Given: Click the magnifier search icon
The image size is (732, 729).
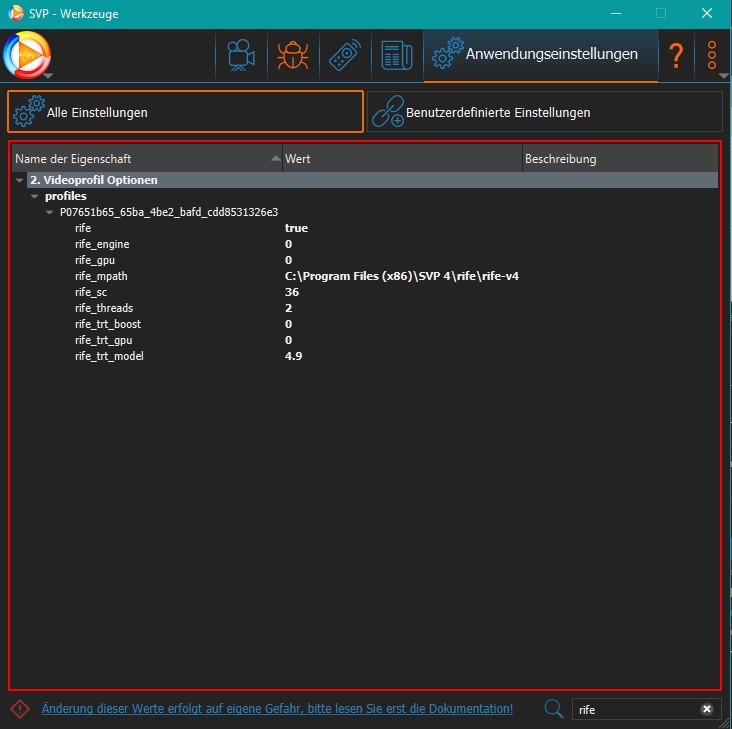Looking at the screenshot, I should 553,708.
